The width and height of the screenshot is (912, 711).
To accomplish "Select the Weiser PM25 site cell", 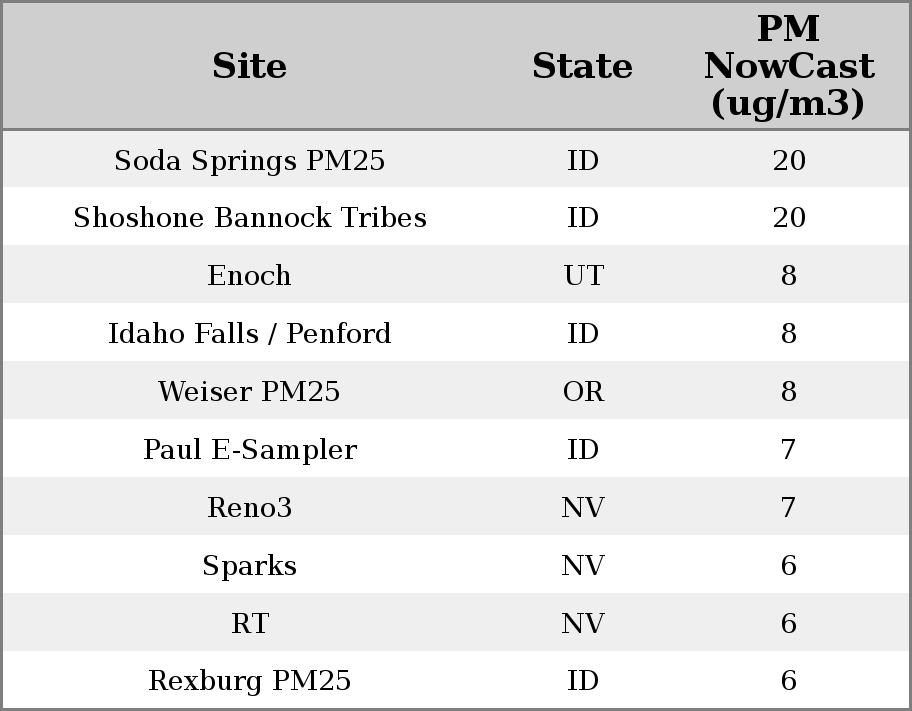I will (249, 392).
